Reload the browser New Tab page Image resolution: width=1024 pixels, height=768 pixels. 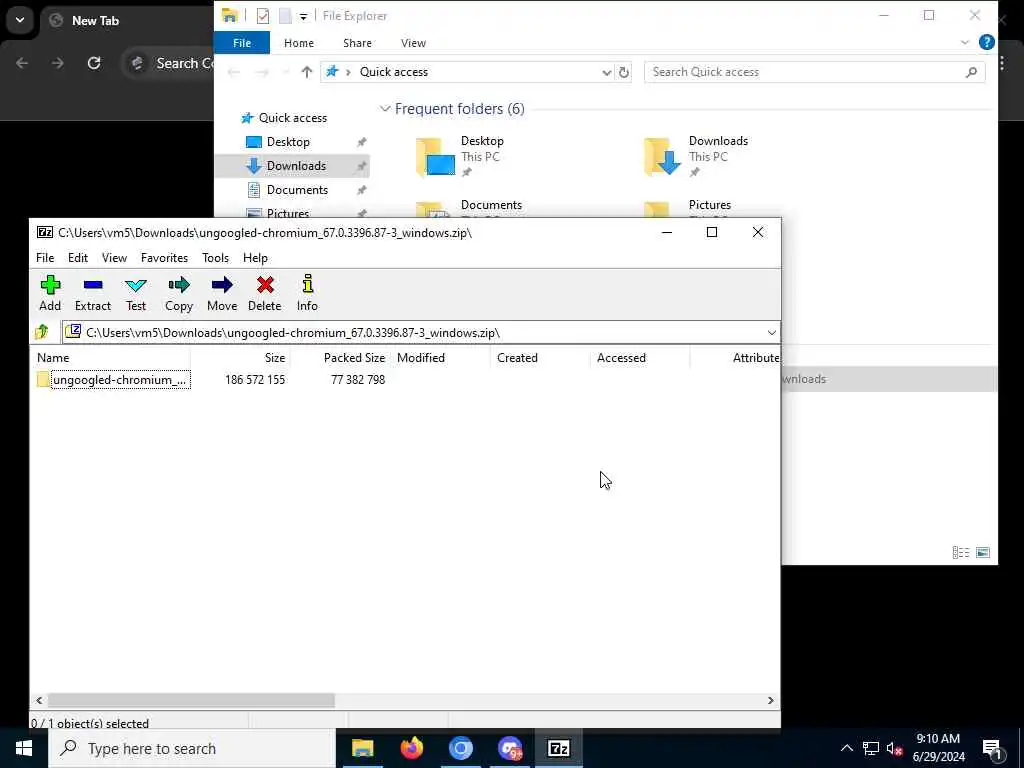point(94,63)
